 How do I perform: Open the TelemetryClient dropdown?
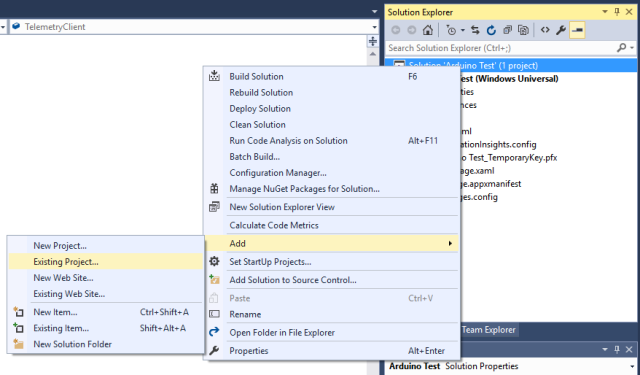[x=374, y=27]
